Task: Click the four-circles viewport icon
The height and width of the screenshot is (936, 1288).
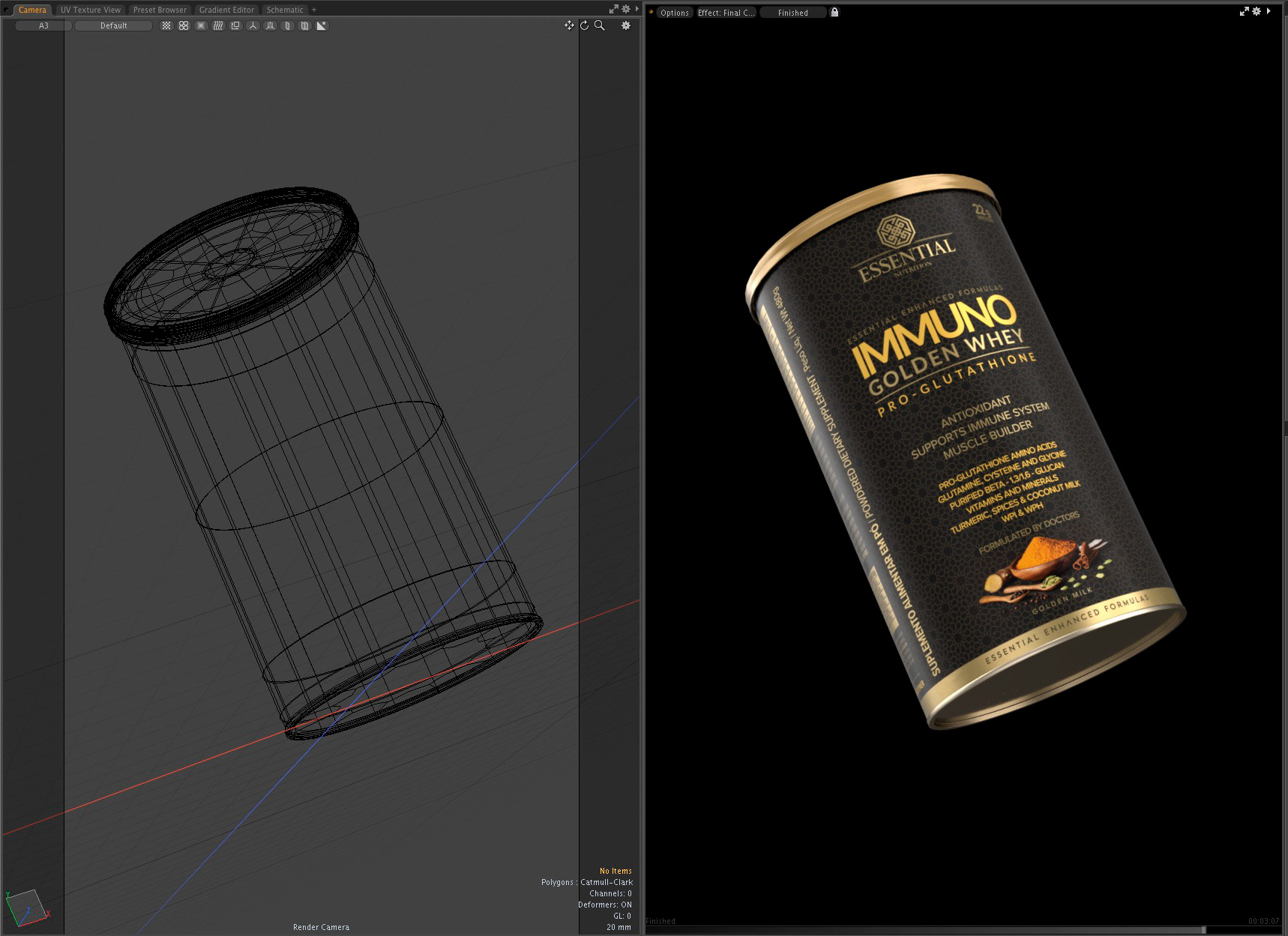Action: (x=184, y=25)
